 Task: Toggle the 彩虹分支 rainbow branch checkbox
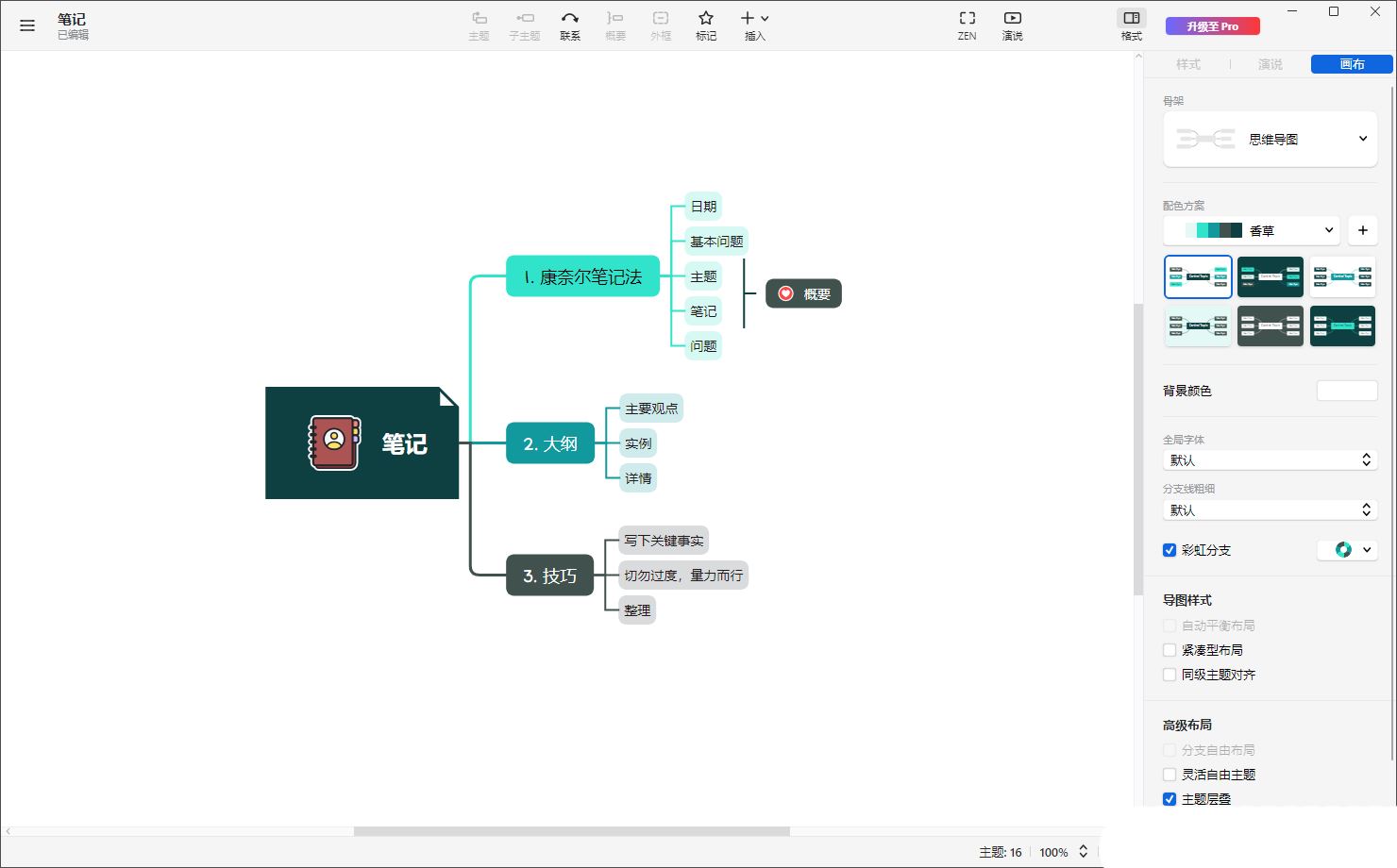click(1170, 550)
